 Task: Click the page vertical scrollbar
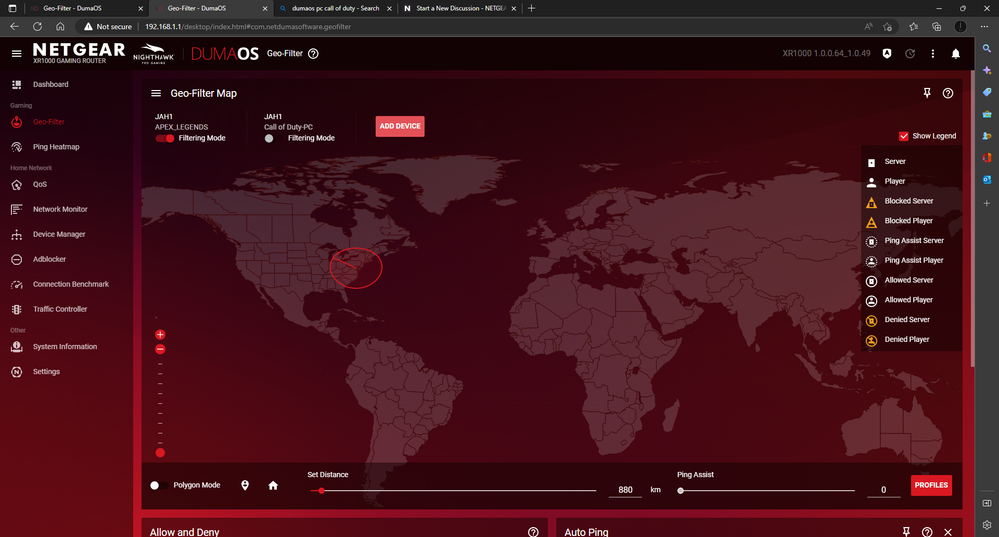tap(972, 218)
